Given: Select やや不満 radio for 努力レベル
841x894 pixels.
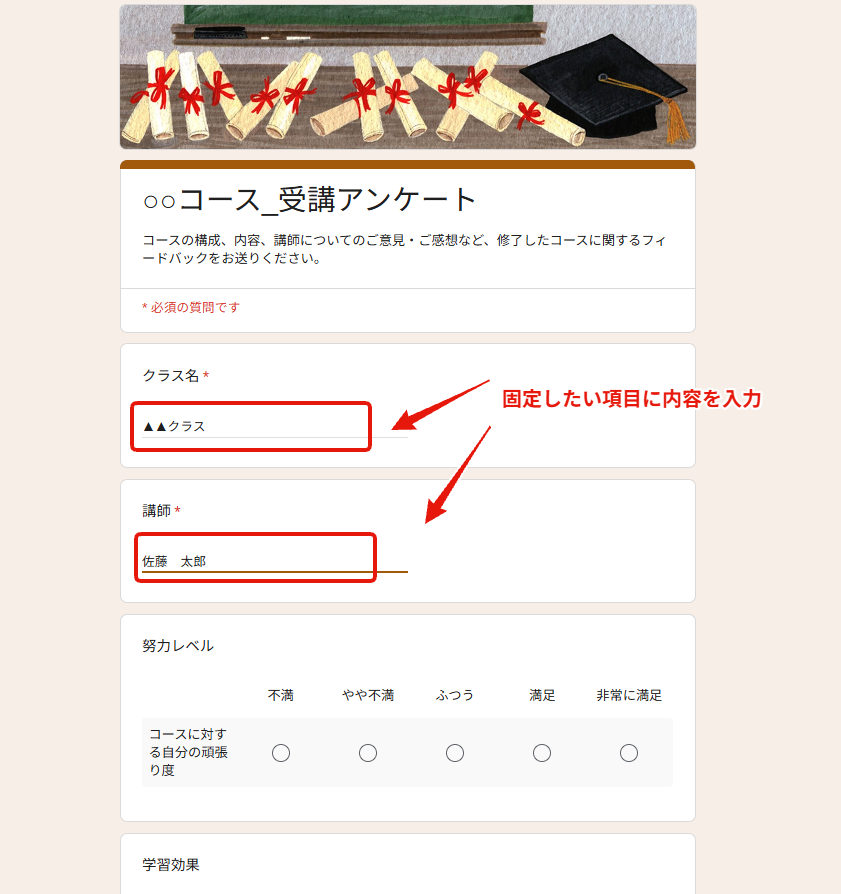Looking at the screenshot, I should [368, 753].
